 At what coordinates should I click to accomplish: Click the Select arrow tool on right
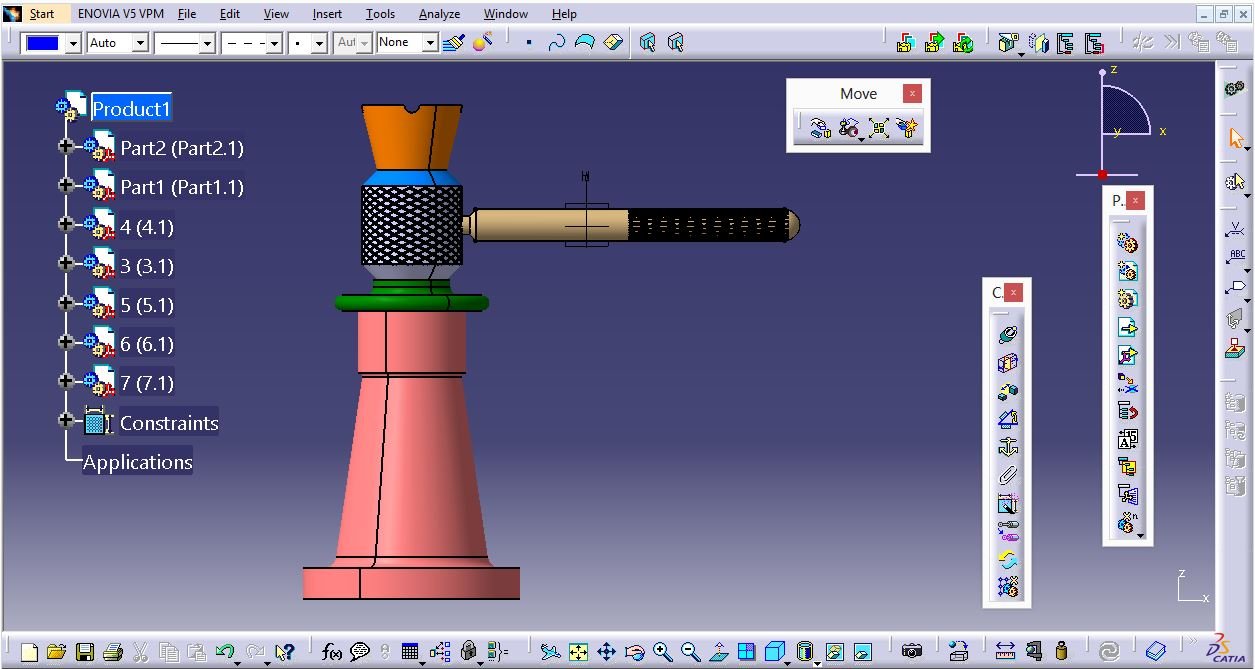tap(1236, 139)
